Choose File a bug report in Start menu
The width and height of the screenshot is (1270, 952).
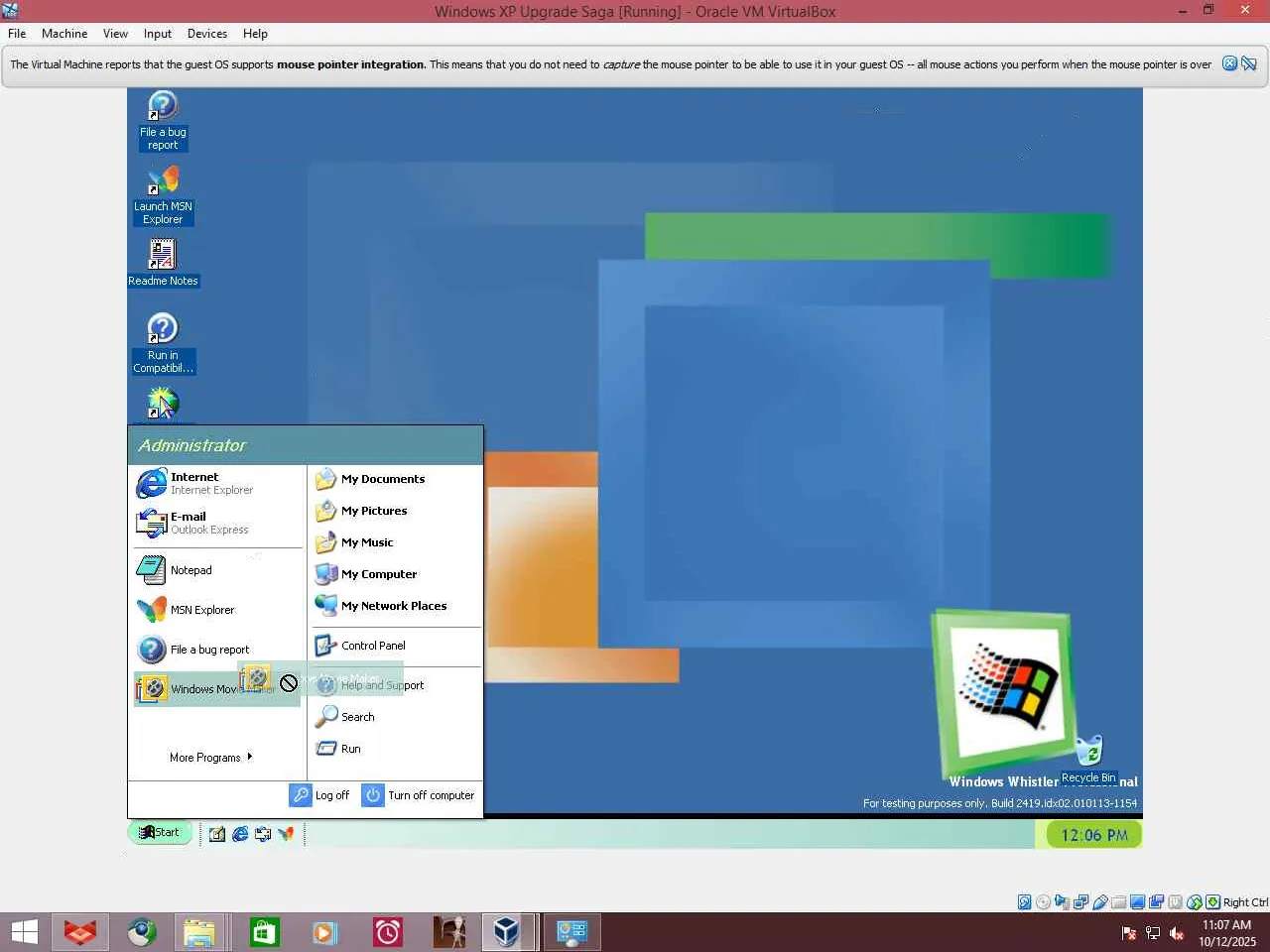tap(216, 650)
